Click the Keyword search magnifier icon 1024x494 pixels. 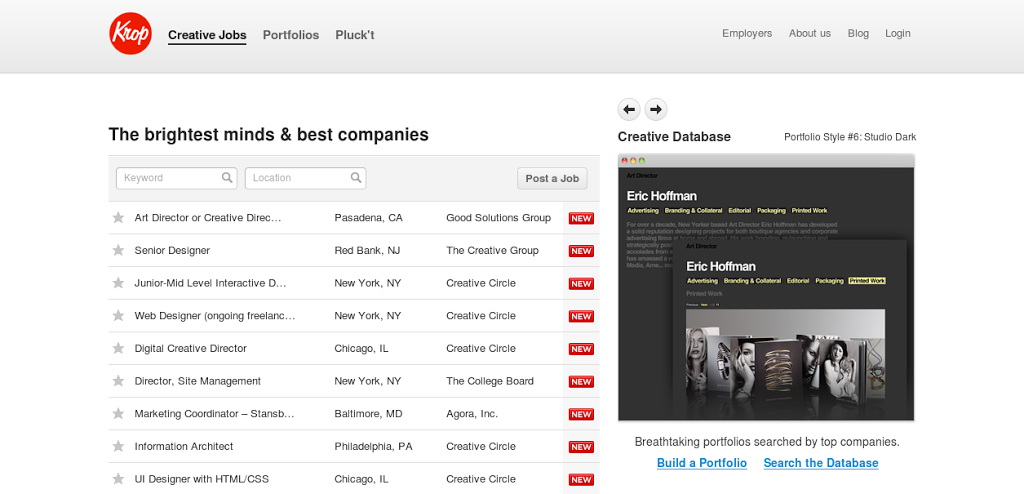227,177
